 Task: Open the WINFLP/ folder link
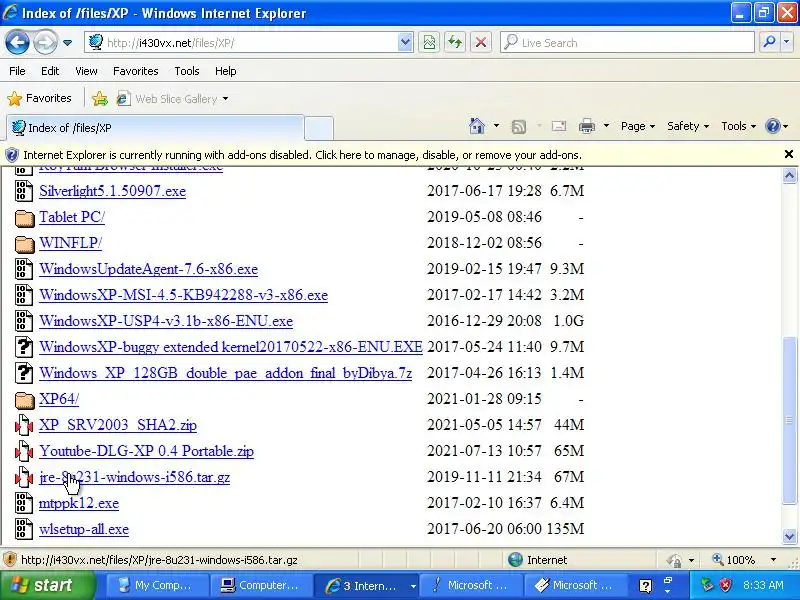click(x=70, y=243)
